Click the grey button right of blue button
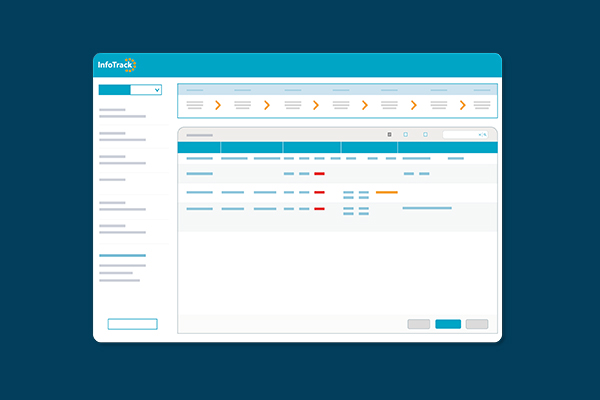The image size is (600, 400). (477, 324)
